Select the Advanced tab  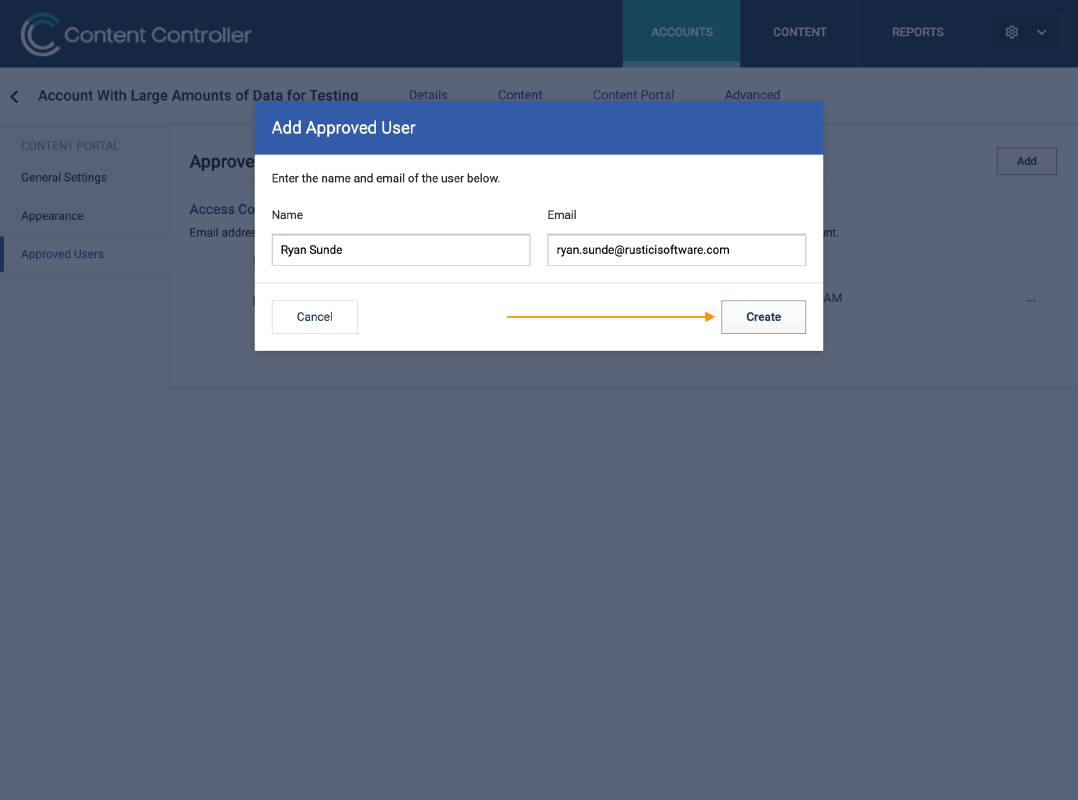[752, 95]
